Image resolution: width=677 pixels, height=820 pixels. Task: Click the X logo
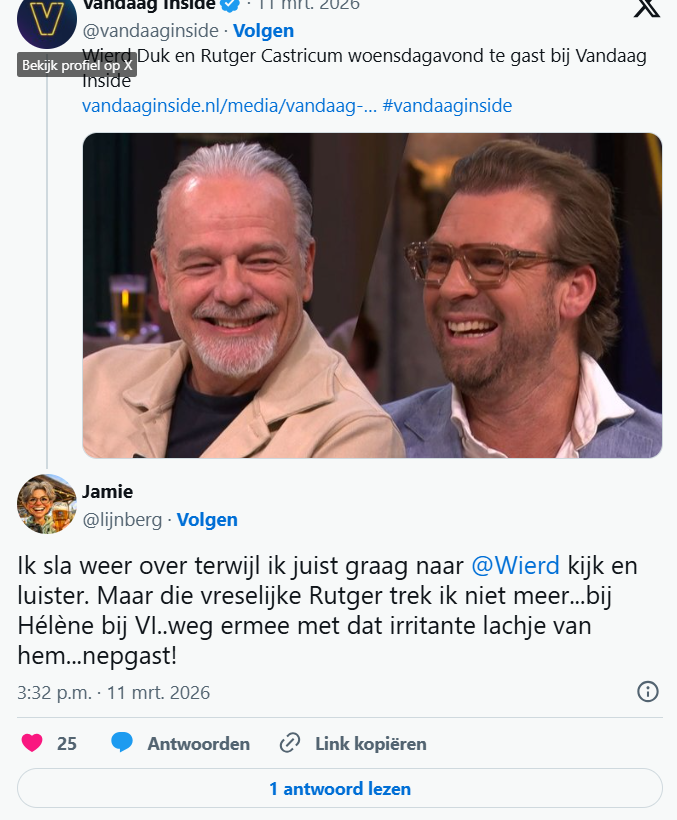(x=647, y=8)
